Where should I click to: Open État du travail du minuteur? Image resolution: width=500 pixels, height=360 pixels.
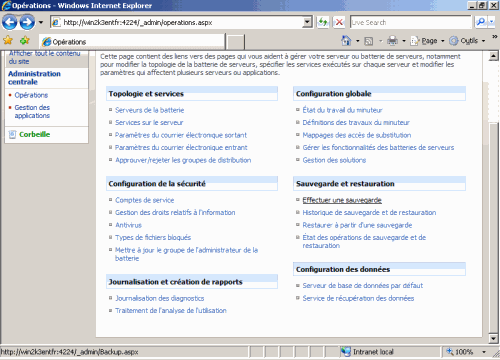[x=342, y=110]
